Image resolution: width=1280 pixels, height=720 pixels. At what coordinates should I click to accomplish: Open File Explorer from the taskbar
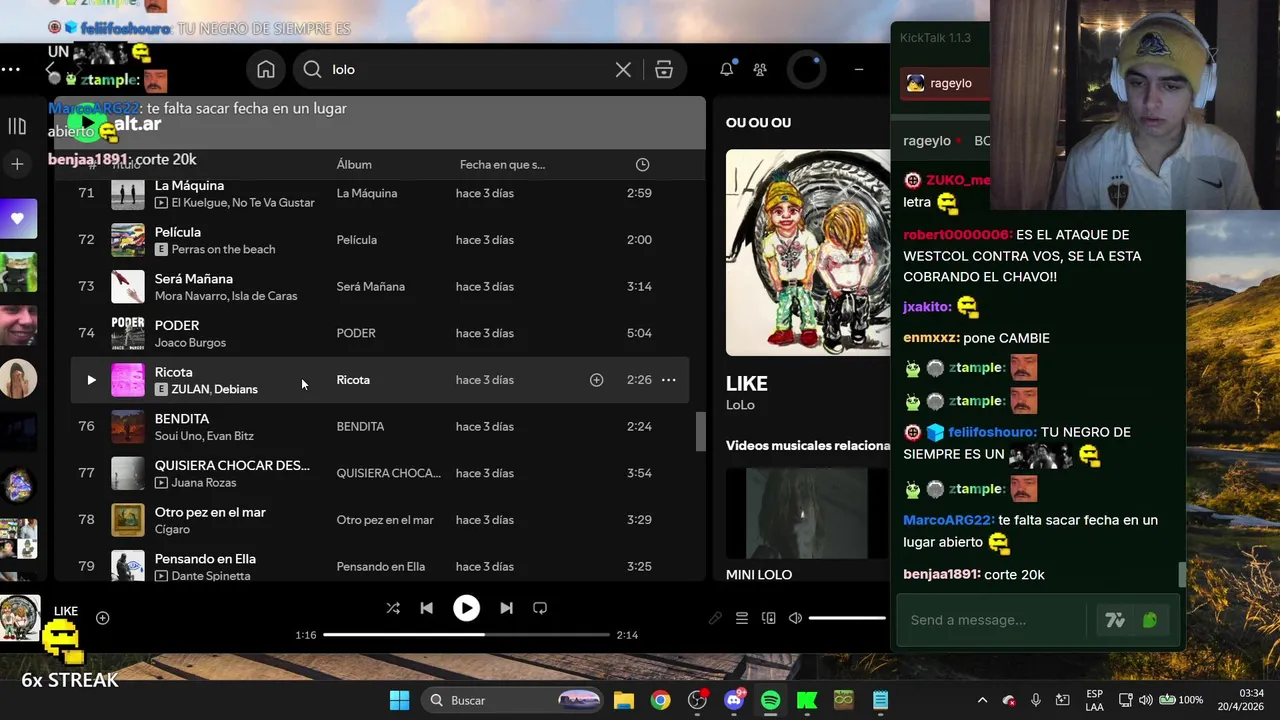tap(623, 700)
